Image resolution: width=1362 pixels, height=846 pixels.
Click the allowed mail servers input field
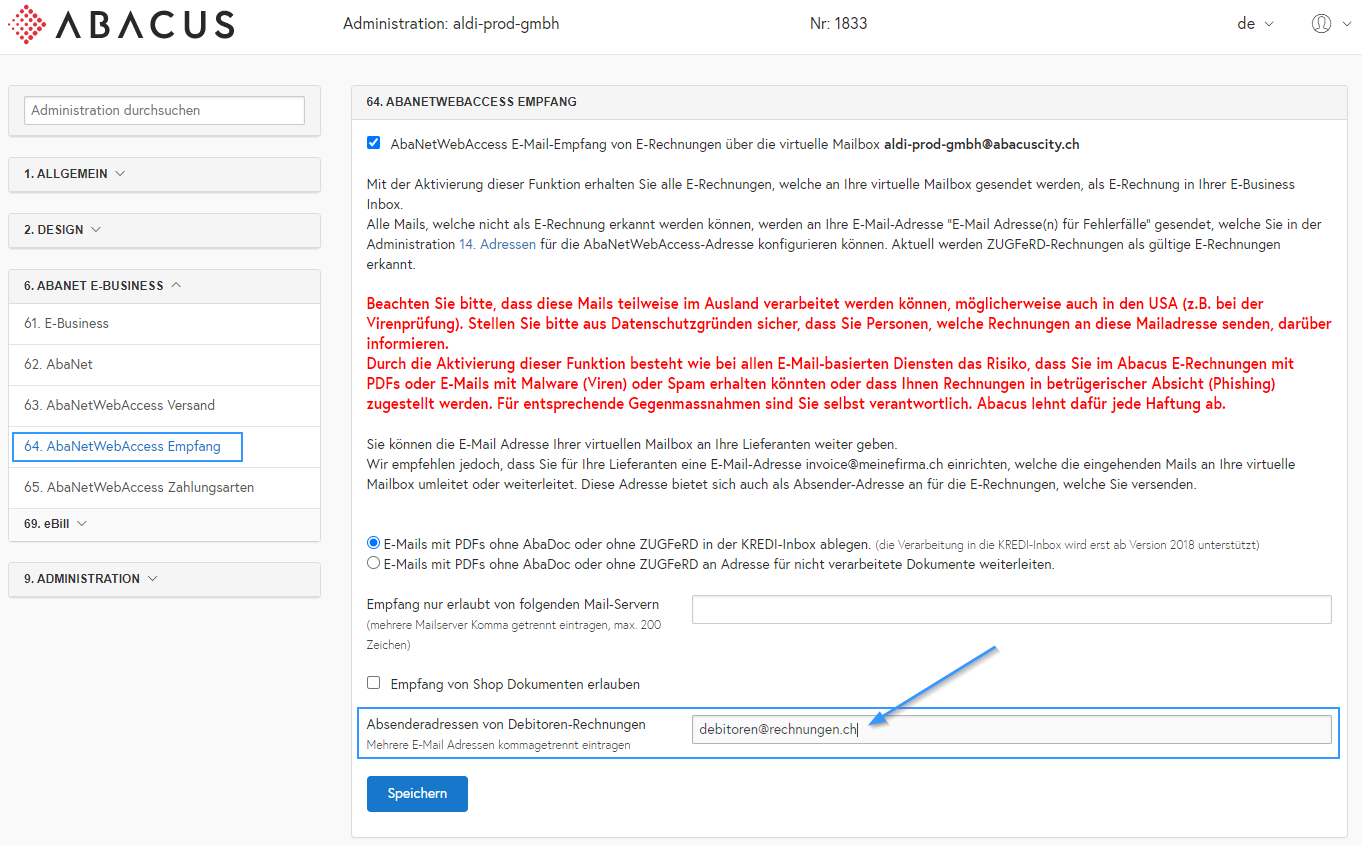1011,609
